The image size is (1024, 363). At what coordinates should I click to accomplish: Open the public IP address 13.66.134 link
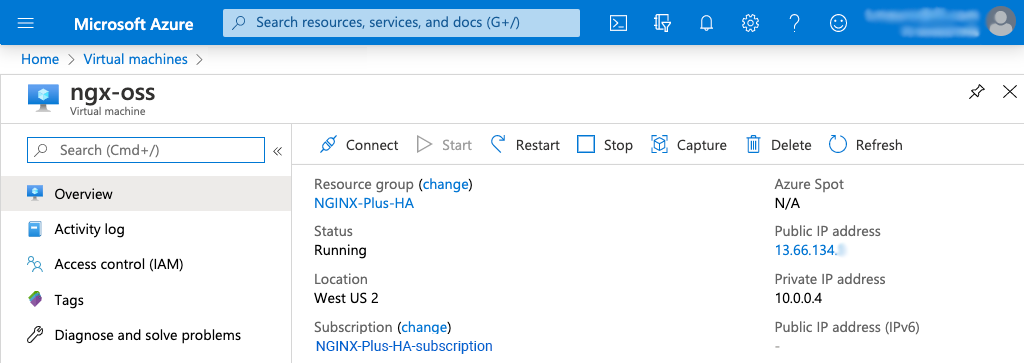click(810, 250)
